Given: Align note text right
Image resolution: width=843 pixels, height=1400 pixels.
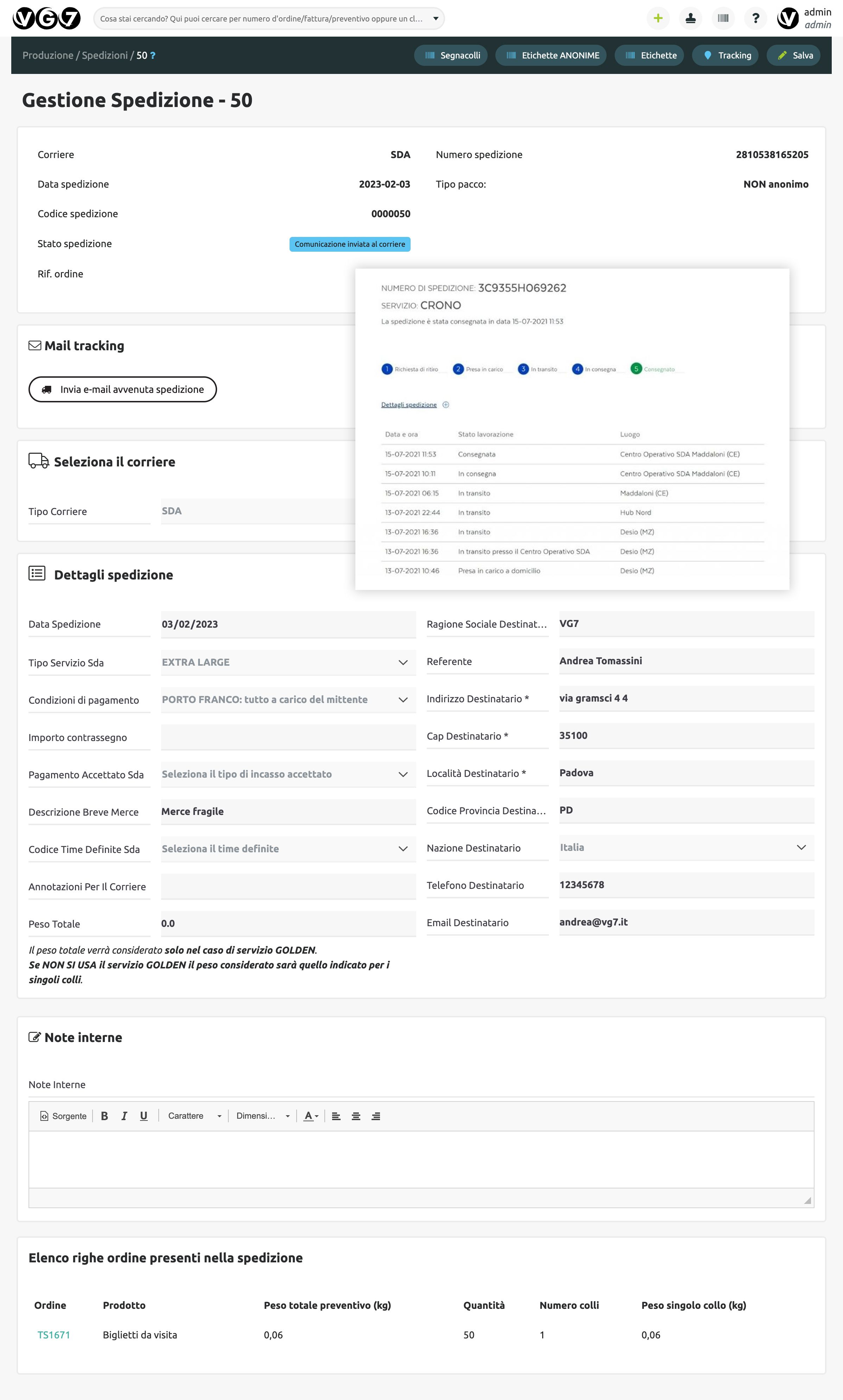Looking at the screenshot, I should (375, 1116).
